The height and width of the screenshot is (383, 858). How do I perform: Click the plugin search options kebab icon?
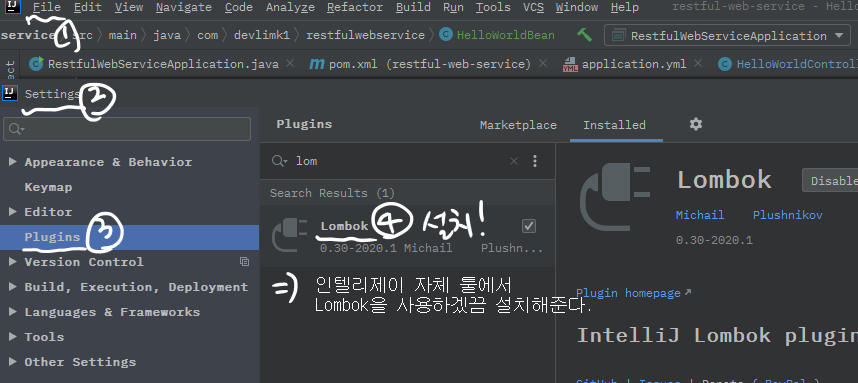pyautogui.click(x=535, y=161)
